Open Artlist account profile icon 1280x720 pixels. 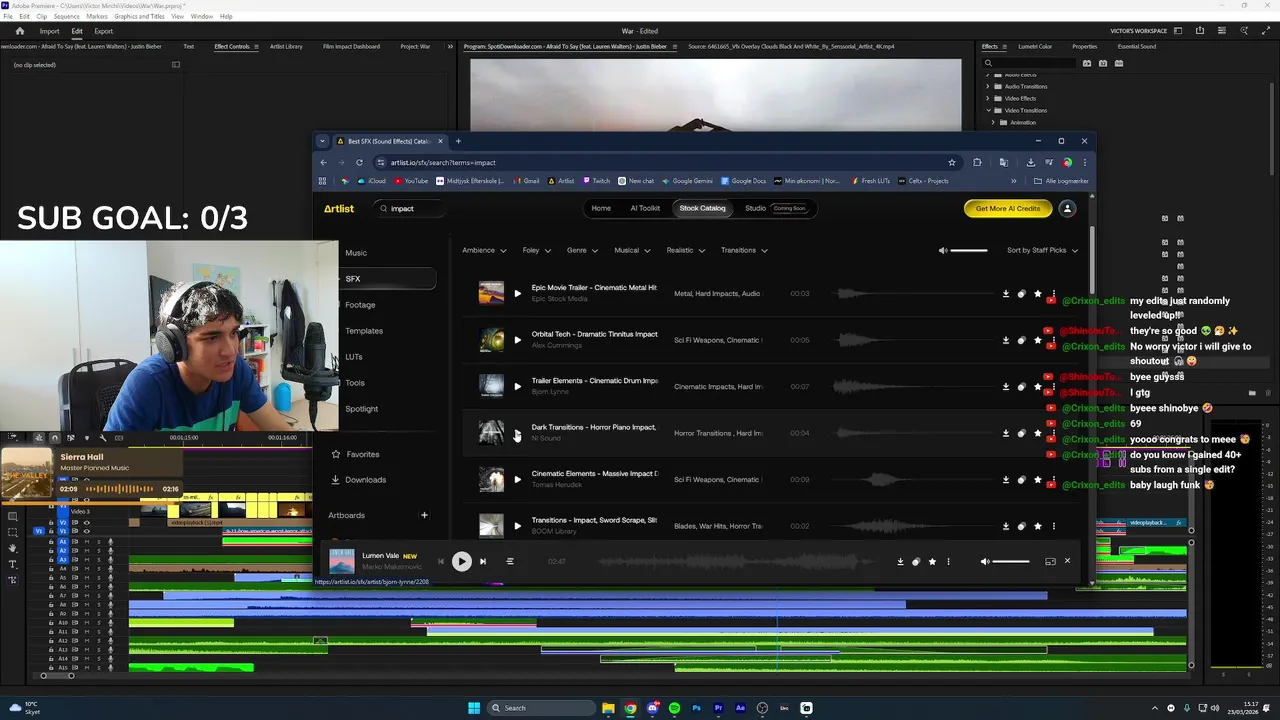pyautogui.click(x=1067, y=208)
